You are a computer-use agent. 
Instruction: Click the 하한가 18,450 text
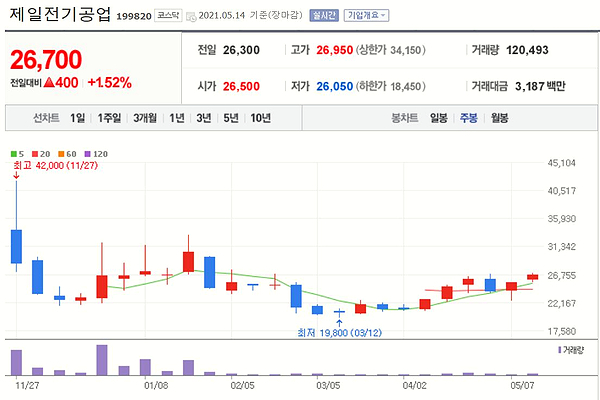pyautogui.click(x=391, y=87)
